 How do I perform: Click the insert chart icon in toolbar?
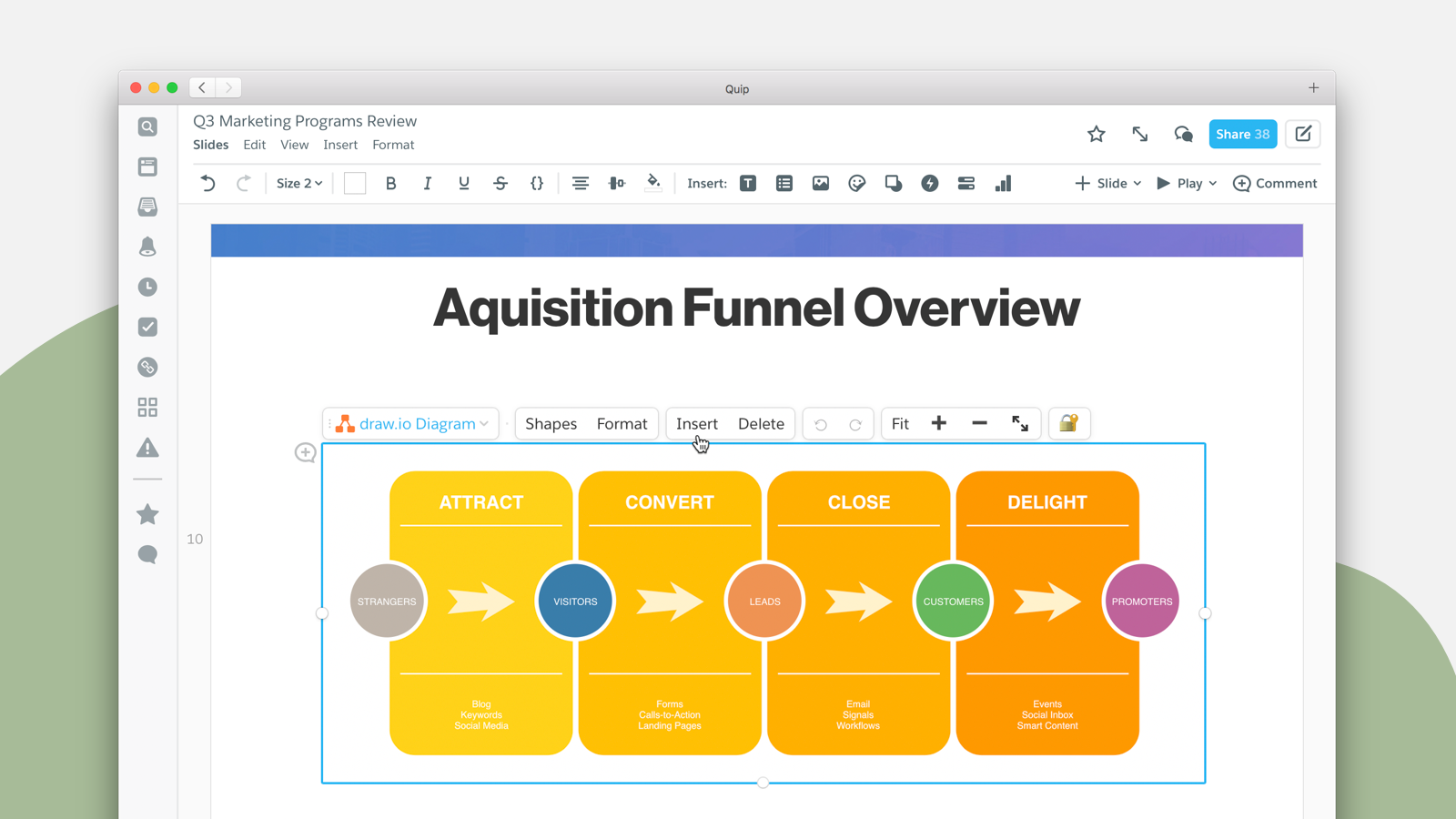click(1003, 184)
